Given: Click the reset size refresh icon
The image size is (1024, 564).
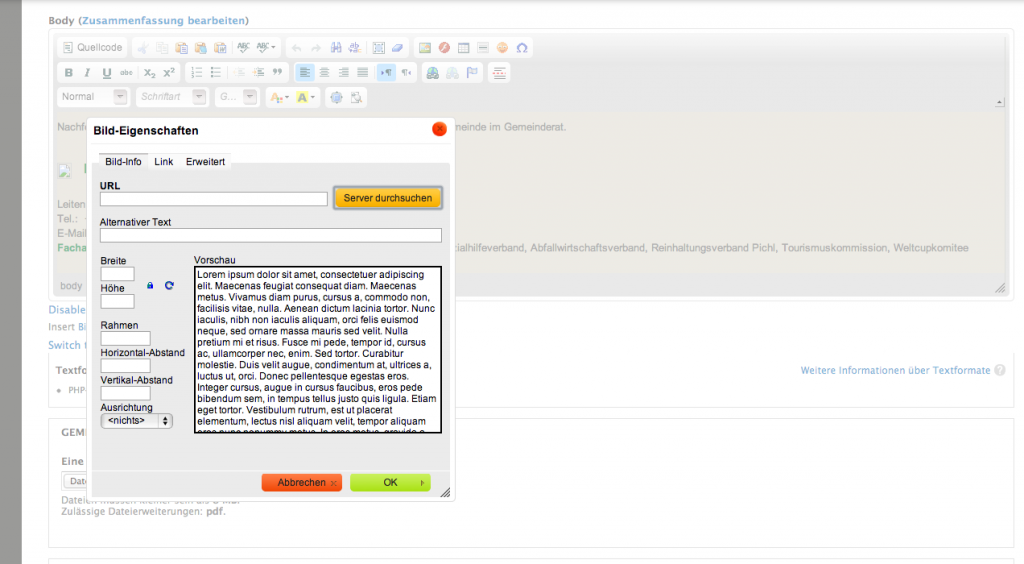Looking at the screenshot, I should (x=169, y=286).
